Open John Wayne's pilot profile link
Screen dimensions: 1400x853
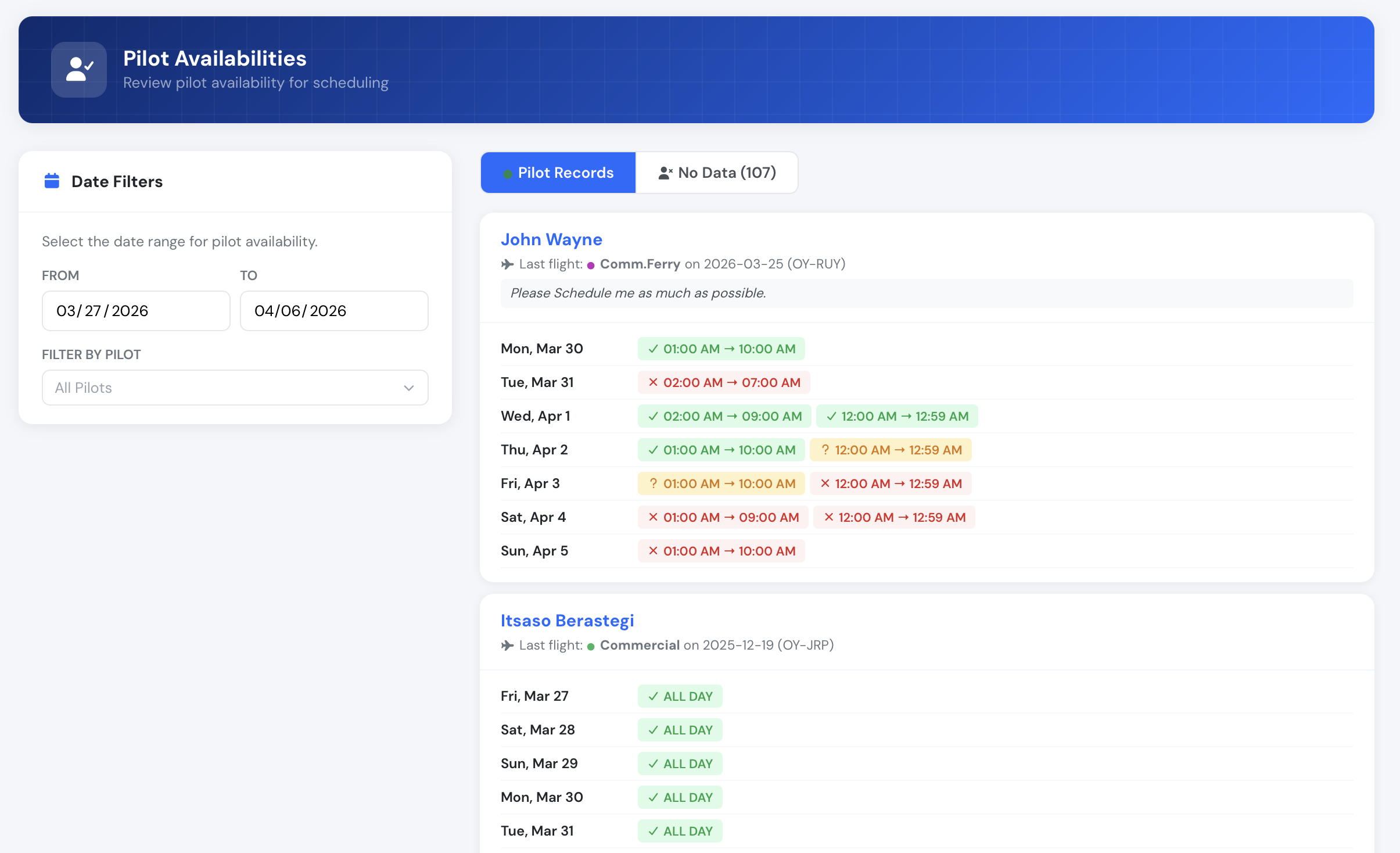[x=551, y=239]
